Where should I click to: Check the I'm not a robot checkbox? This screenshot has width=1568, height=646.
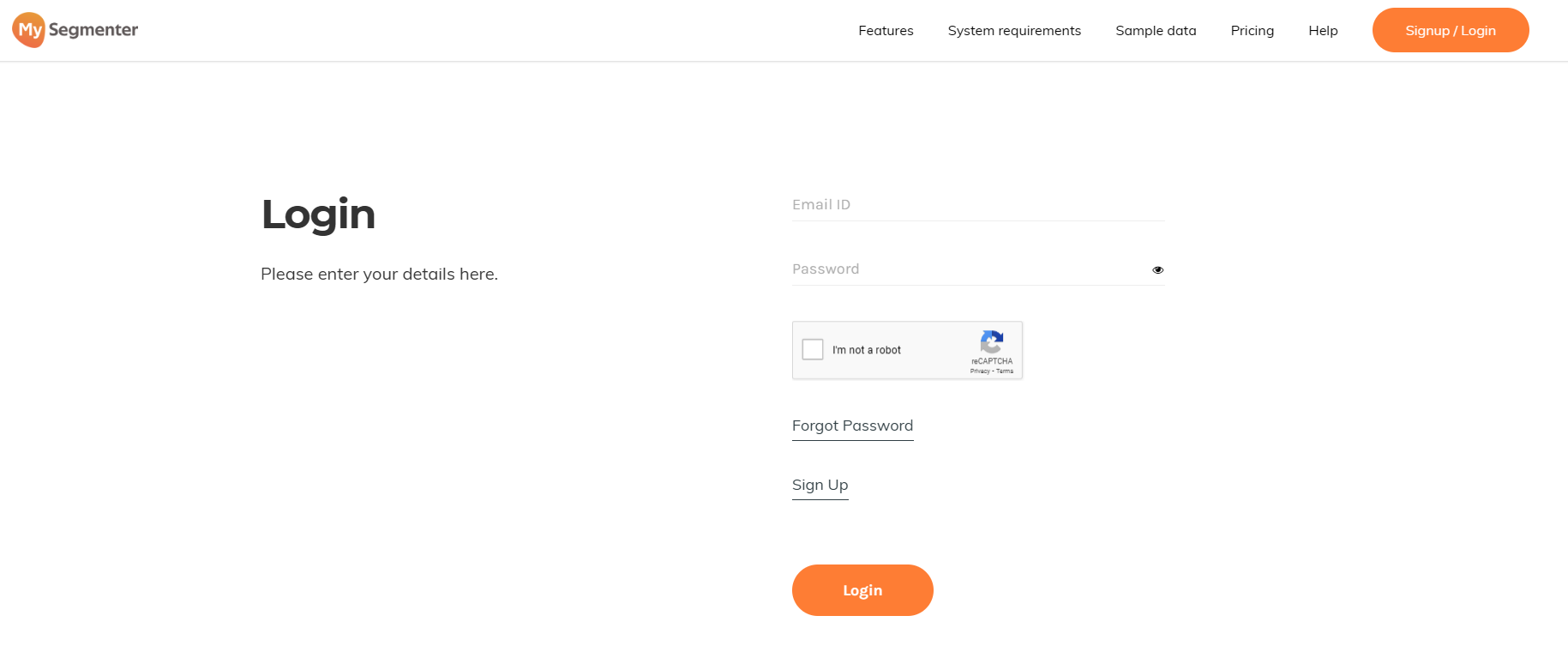(813, 349)
